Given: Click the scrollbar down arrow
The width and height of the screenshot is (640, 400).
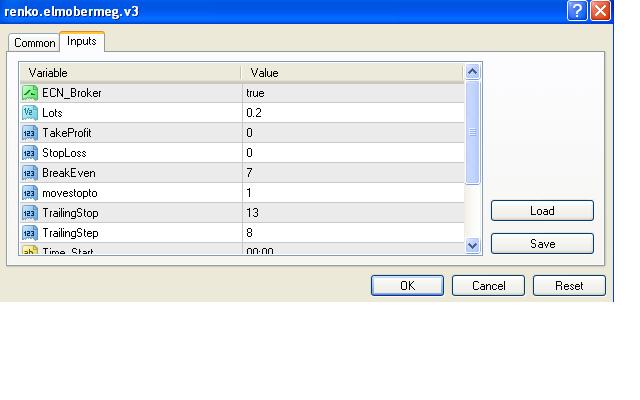Looking at the screenshot, I should [473, 246].
